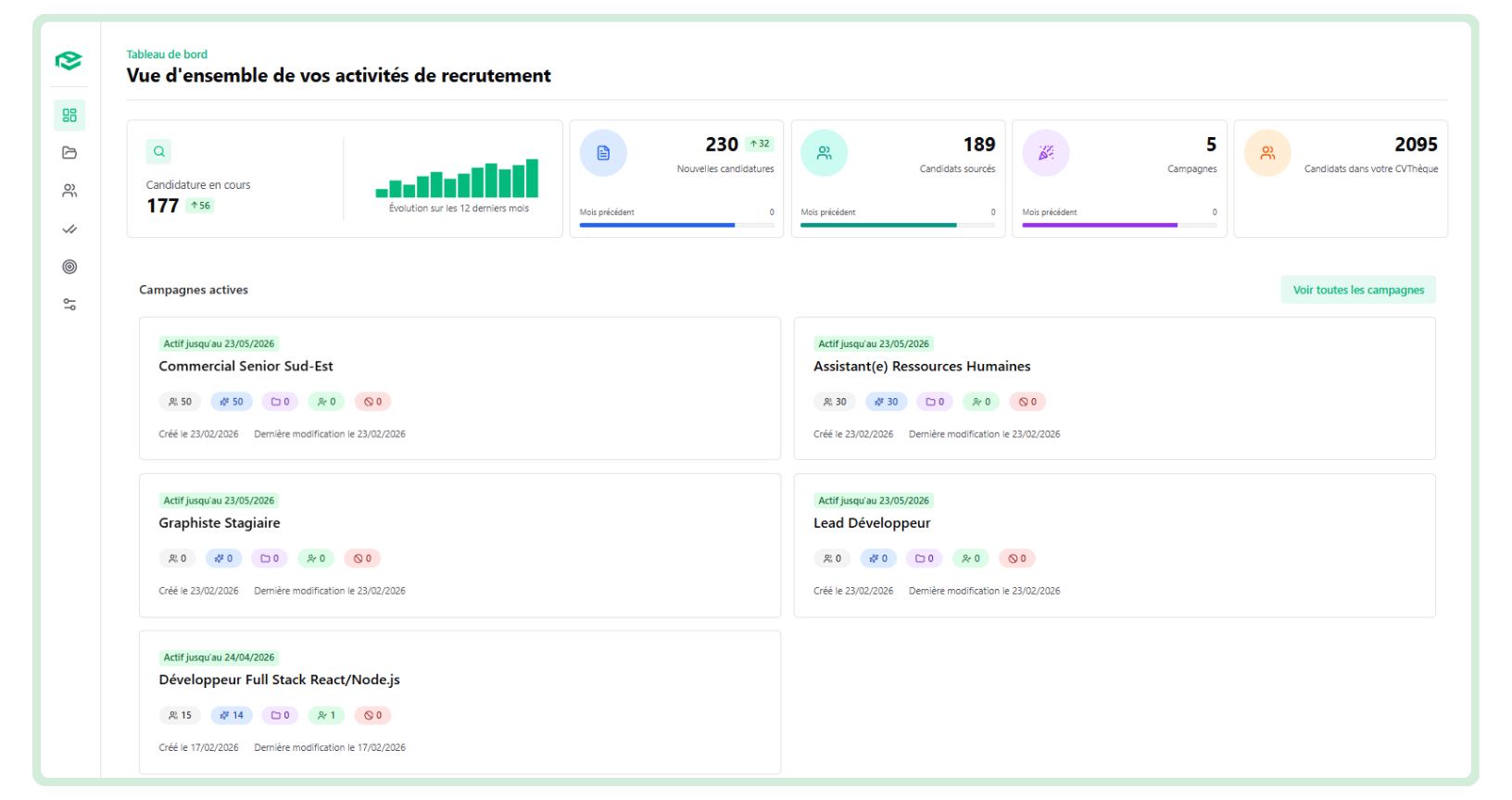The width and height of the screenshot is (1512, 800).
Task: Click the red rejected badge on Graphiste Stagiaire
Action: click(362, 558)
